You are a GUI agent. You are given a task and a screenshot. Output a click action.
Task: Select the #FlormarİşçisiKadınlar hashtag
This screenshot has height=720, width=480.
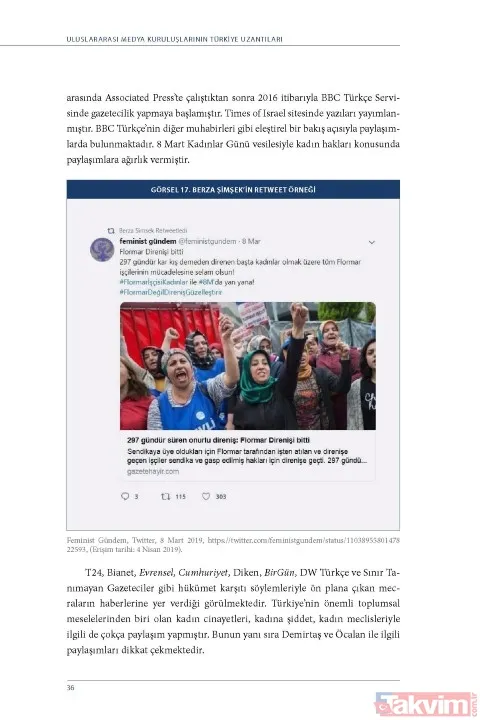pos(153,282)
